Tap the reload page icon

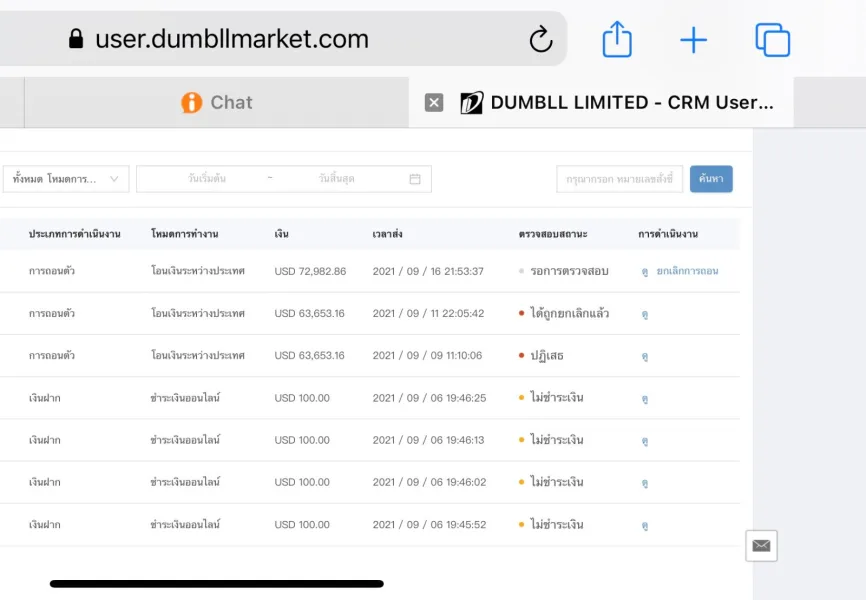(x=540, y=40)
